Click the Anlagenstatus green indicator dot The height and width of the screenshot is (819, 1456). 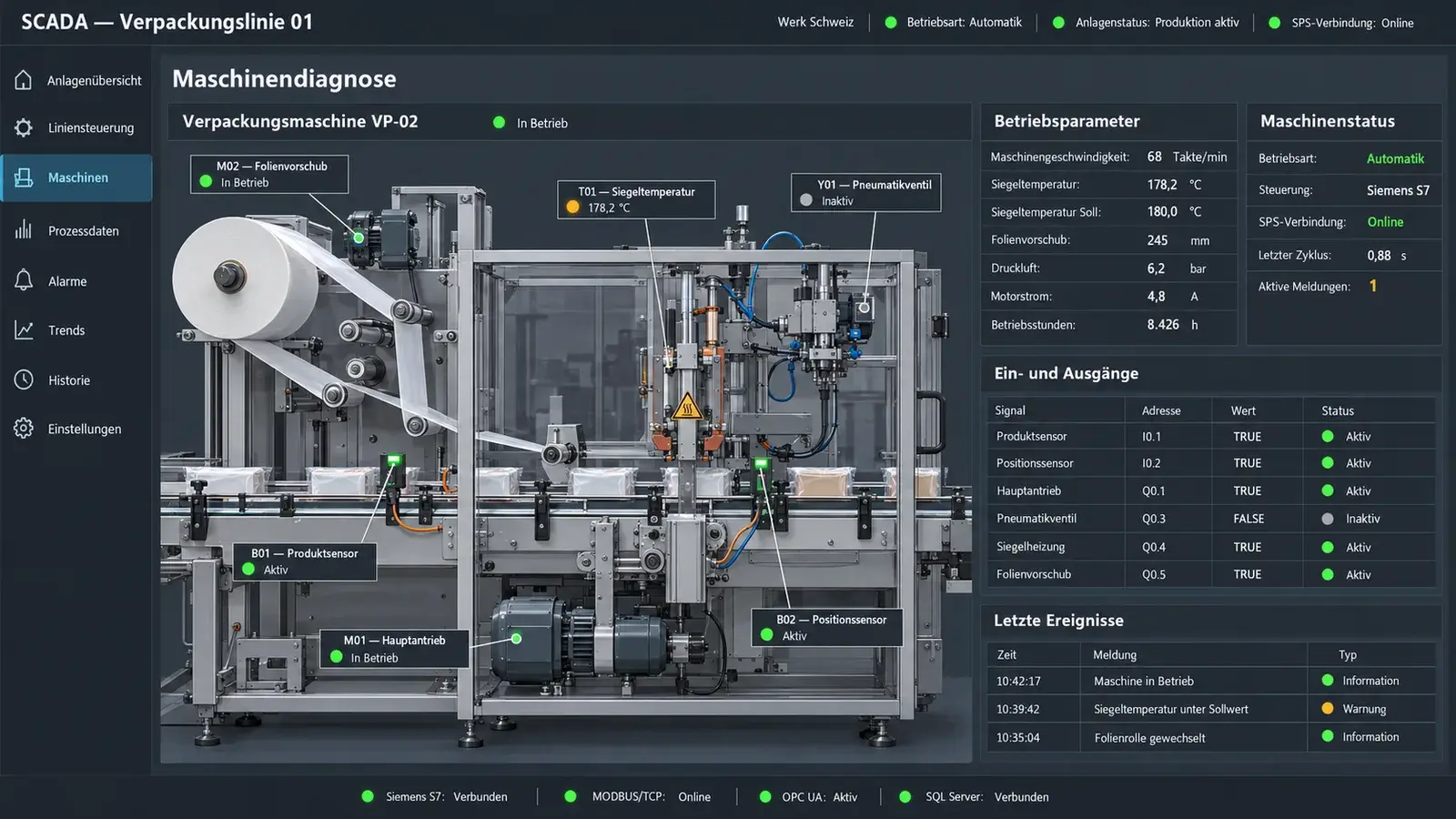click(1058, 23)
